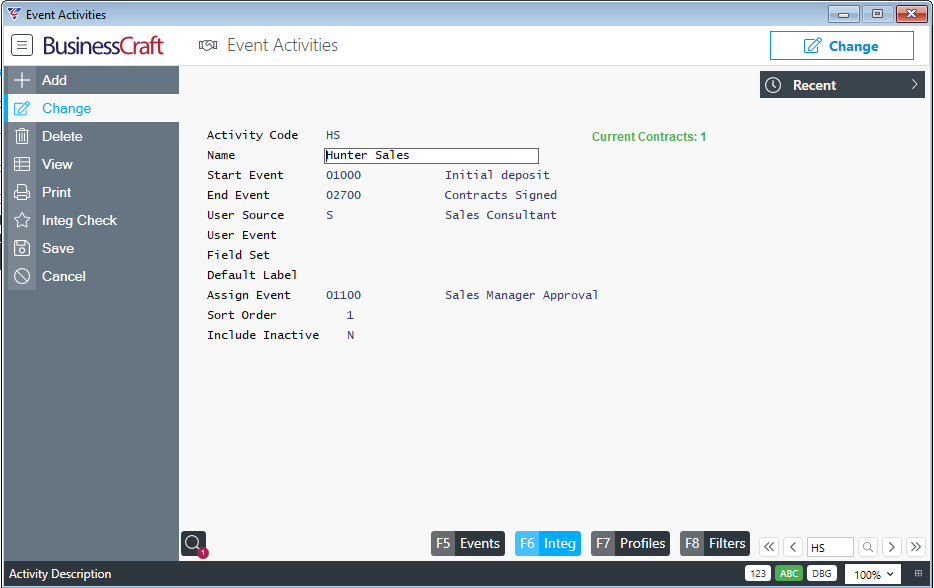
Task: Click the HS record navigation field
Action: [x=830, y=547]
